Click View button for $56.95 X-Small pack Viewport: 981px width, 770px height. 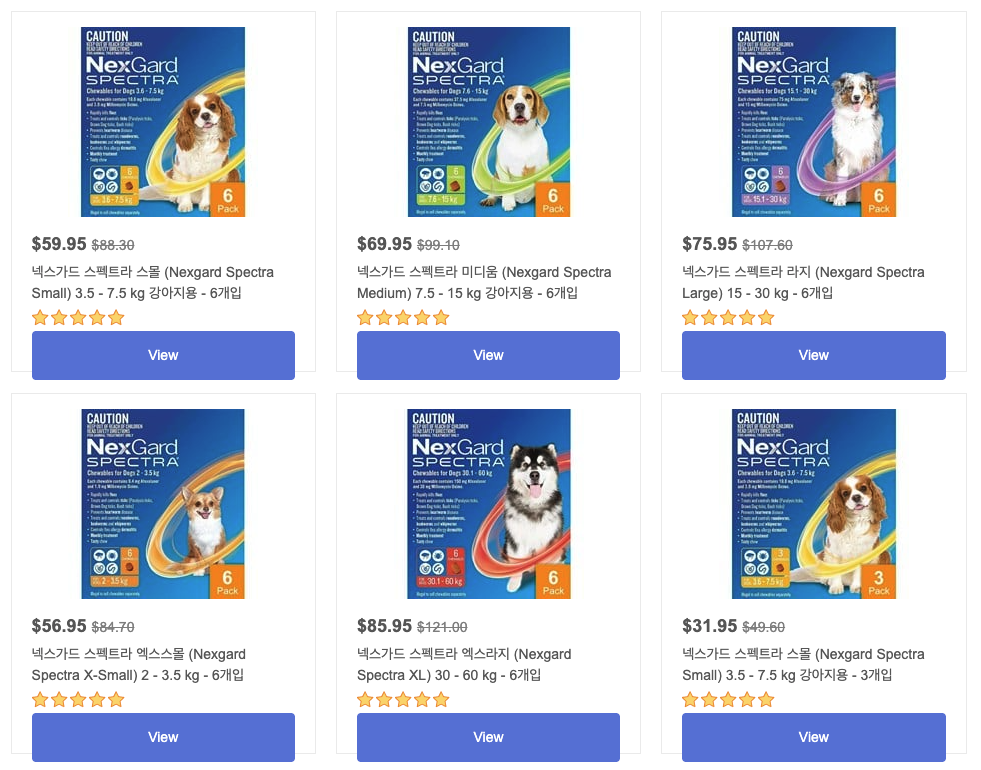[163, 737]
